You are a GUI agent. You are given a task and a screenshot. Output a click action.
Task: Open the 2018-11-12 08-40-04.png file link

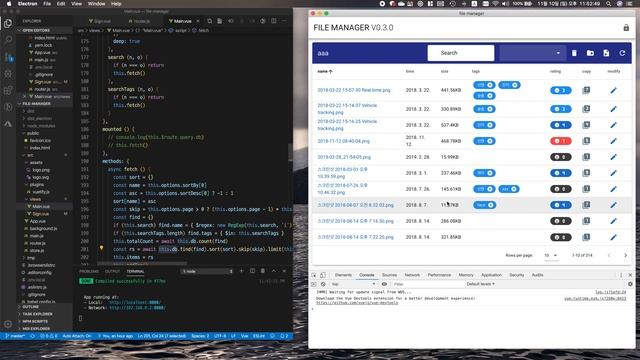click(x=344, y=141)
